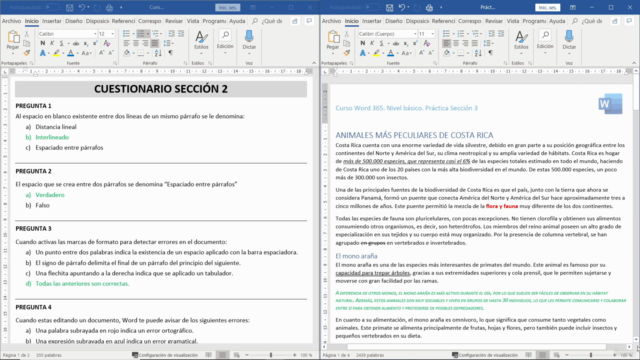Open Calibri (Cuerpo) font dropdown in right window
Image resolution: width=640 pixels, height=360 pixels.
click(415, 34)
